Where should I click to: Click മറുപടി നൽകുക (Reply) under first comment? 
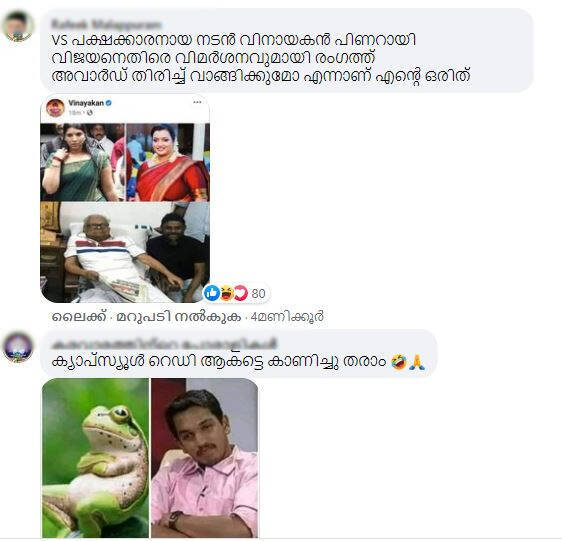(x=178, y=317)
